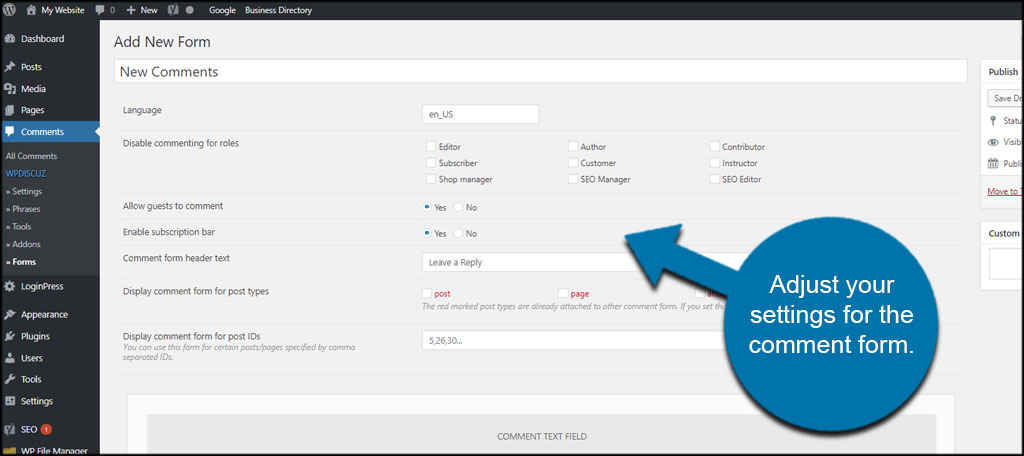Viewport: 1024px width, 456px height.
Task: Open the Dashboard menu item
Action: [42, 39]
